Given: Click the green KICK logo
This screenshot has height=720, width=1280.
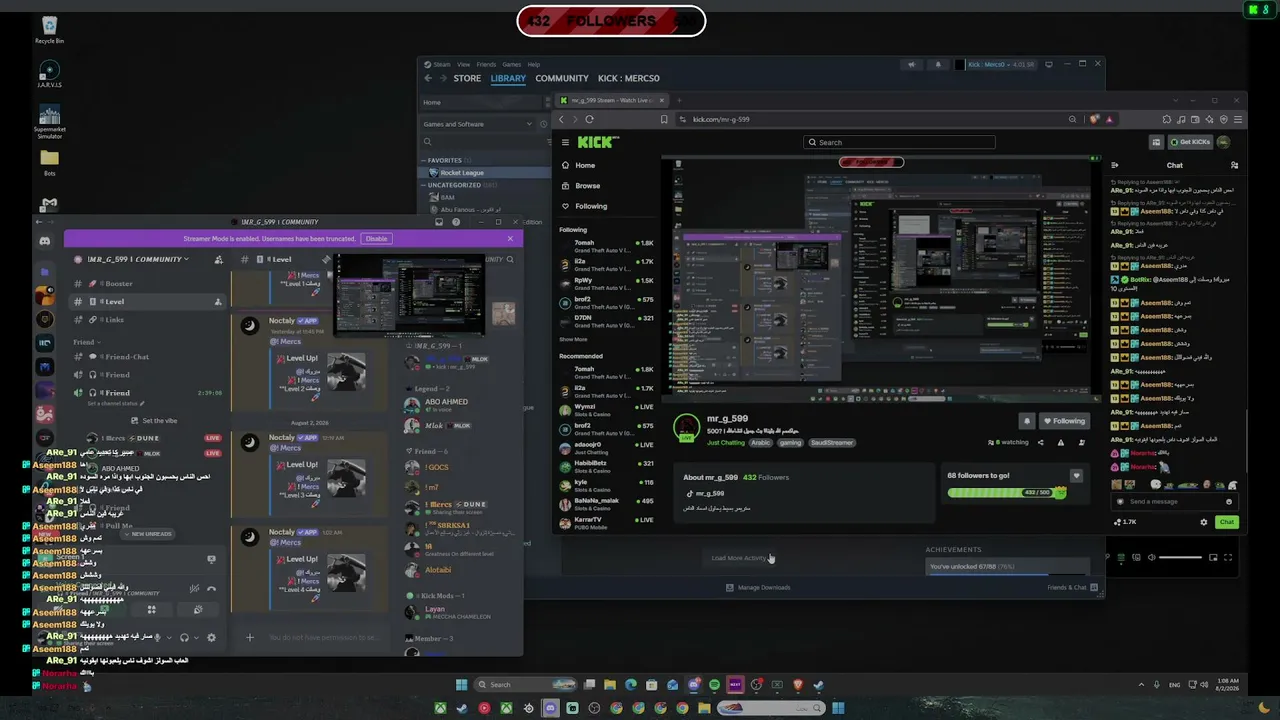Looking at the screenshot, I should 598,142.
